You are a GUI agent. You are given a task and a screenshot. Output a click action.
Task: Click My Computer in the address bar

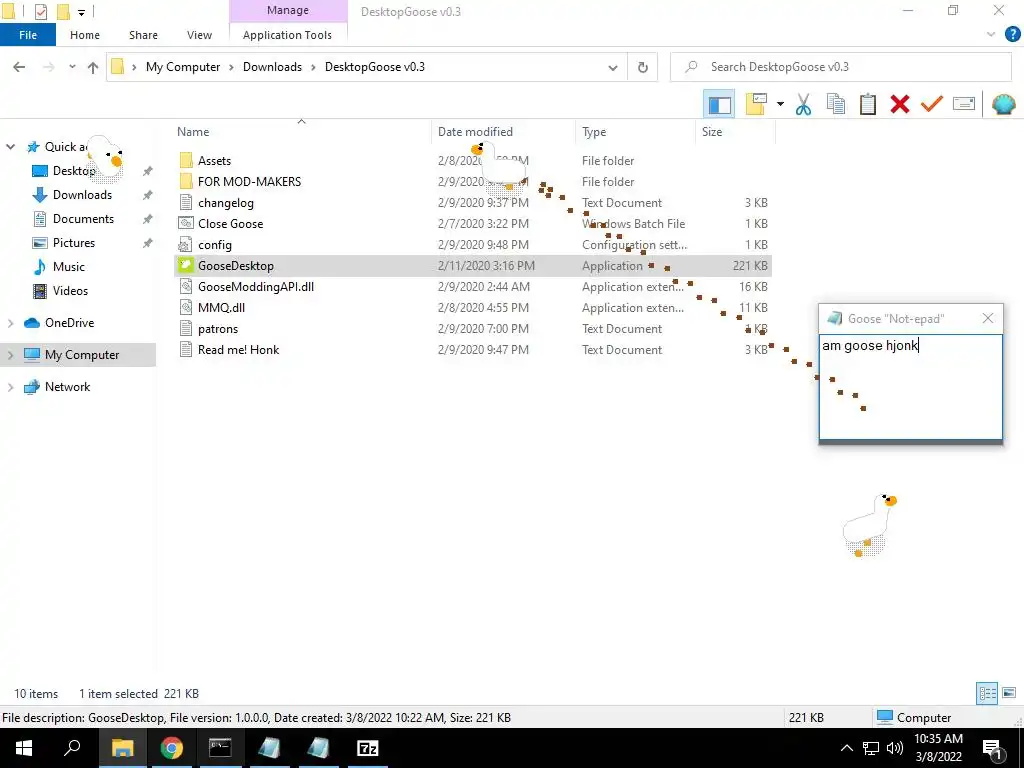click(x=183, y=67)
